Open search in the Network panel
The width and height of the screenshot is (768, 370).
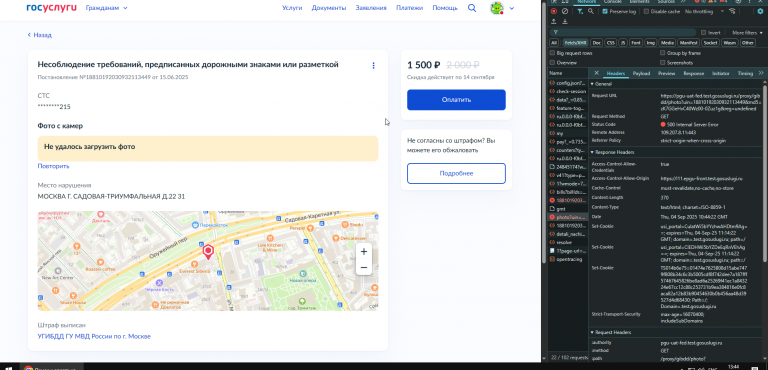[x=591, y=11]
